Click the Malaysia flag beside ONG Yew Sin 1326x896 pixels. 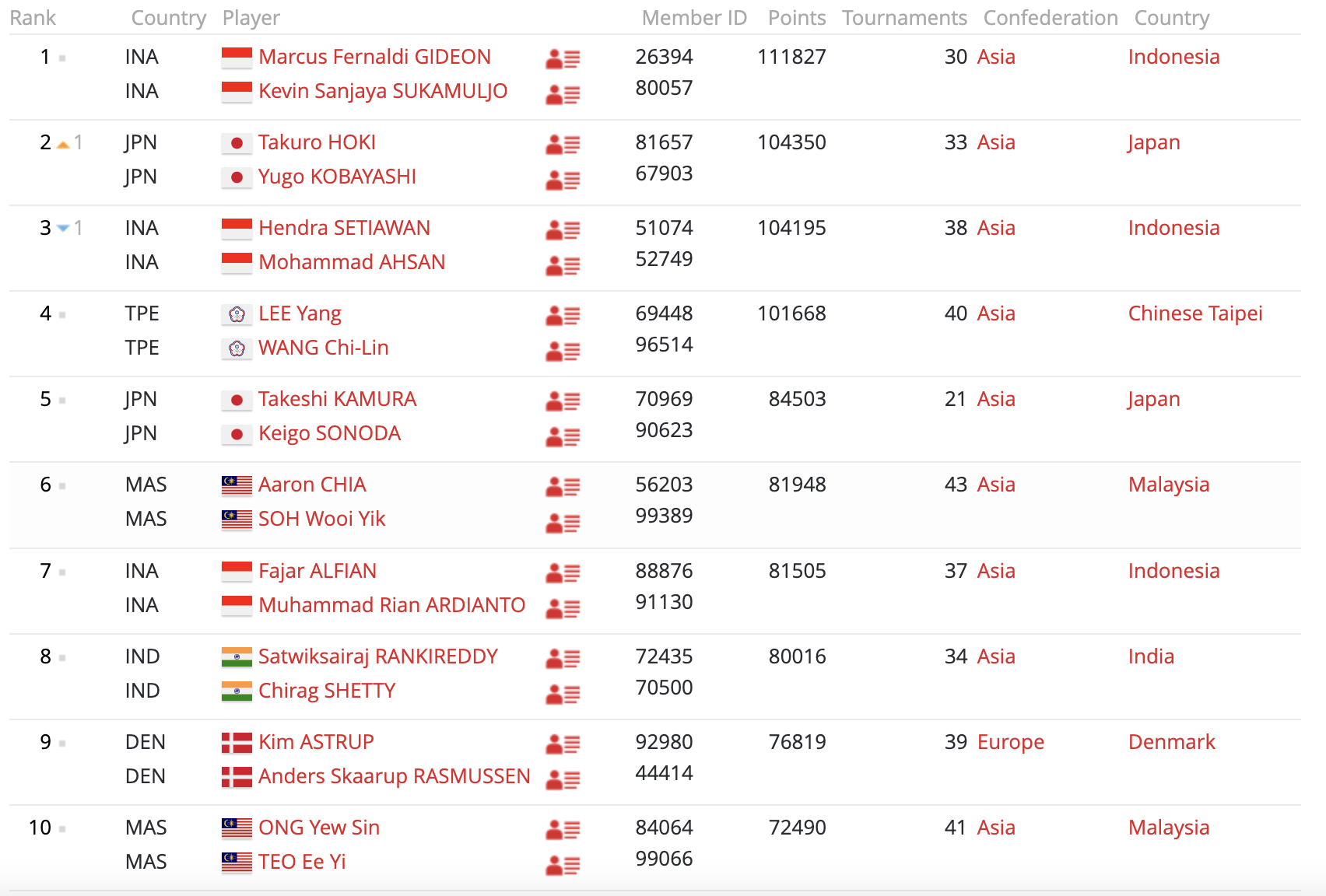coord(237,828)
